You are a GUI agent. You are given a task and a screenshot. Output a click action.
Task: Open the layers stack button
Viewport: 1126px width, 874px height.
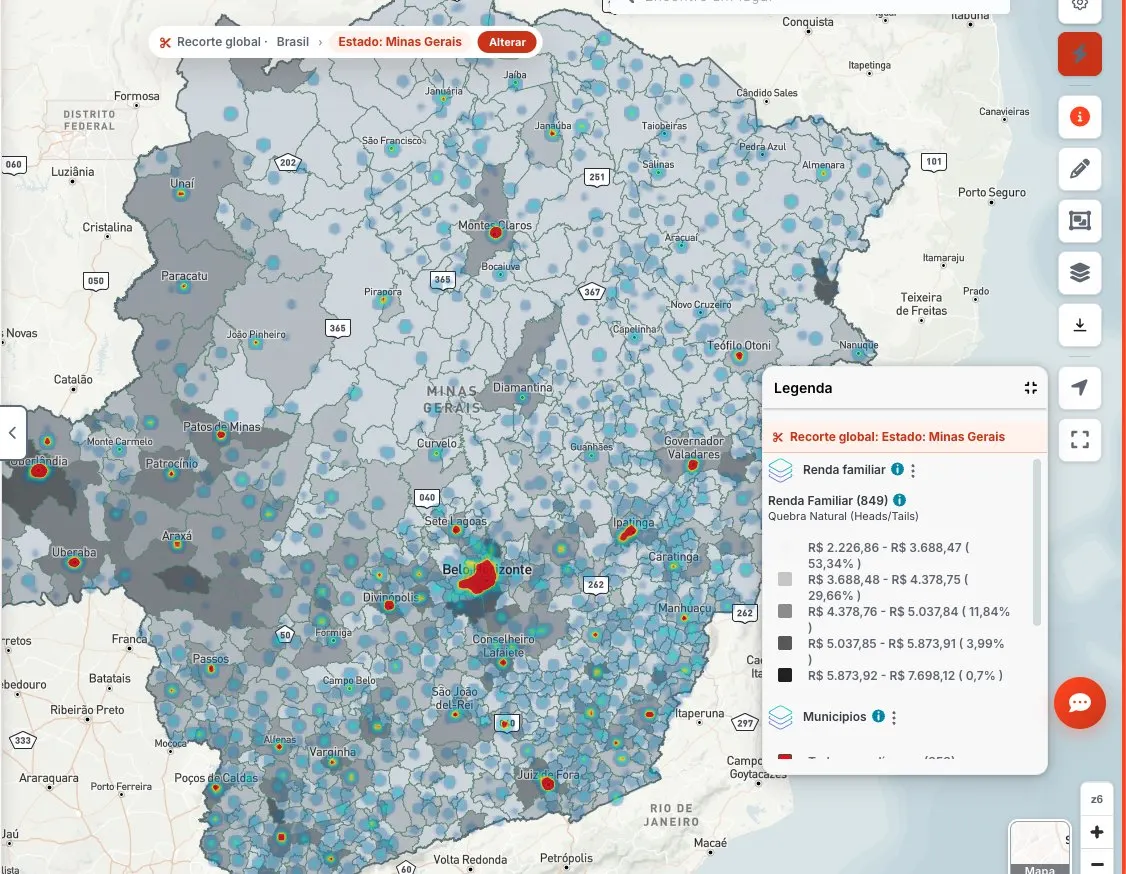[x=1079, y=273]
